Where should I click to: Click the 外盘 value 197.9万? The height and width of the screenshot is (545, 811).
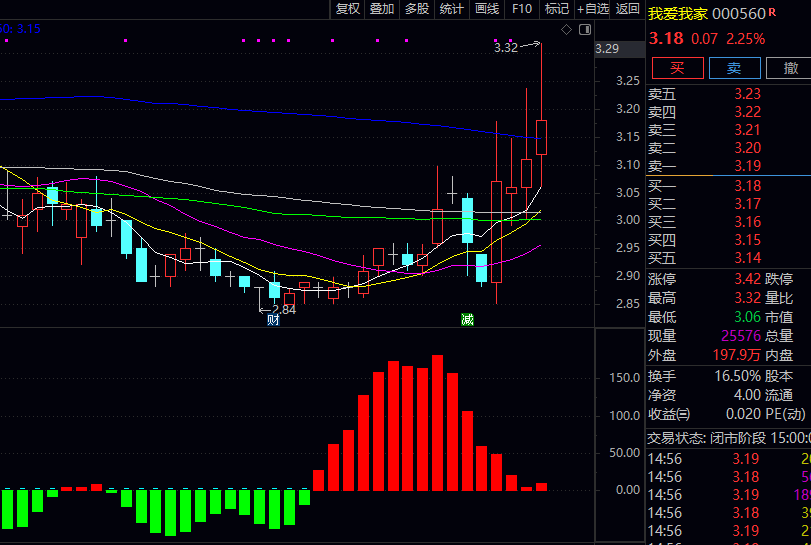pos(737,355)
